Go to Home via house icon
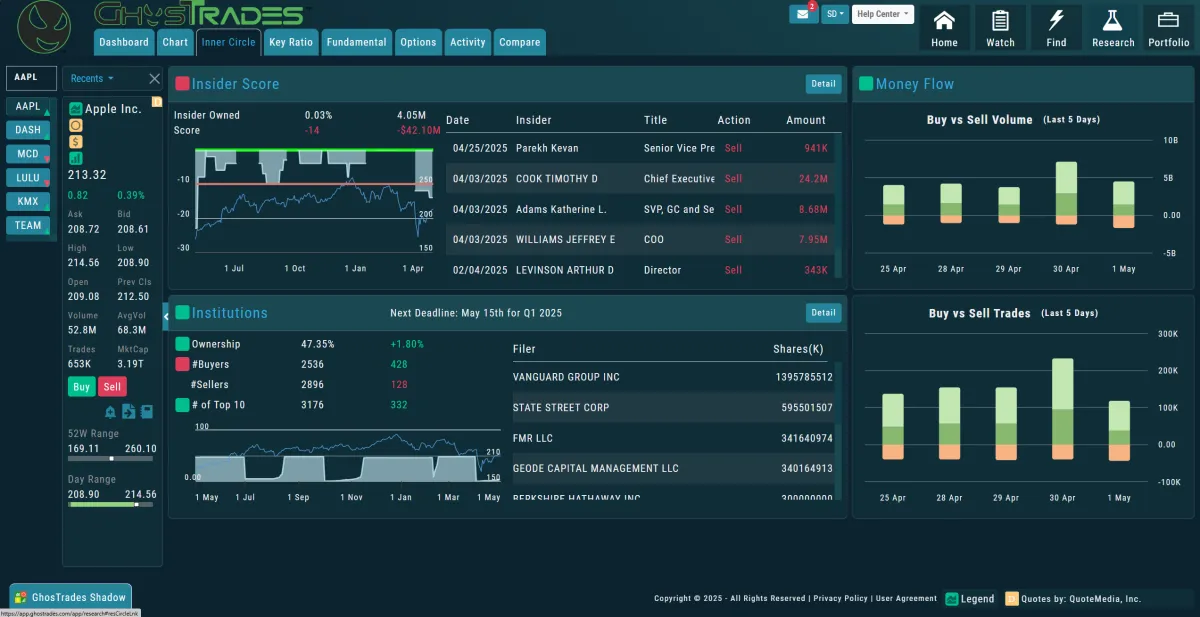 (944, 20)
